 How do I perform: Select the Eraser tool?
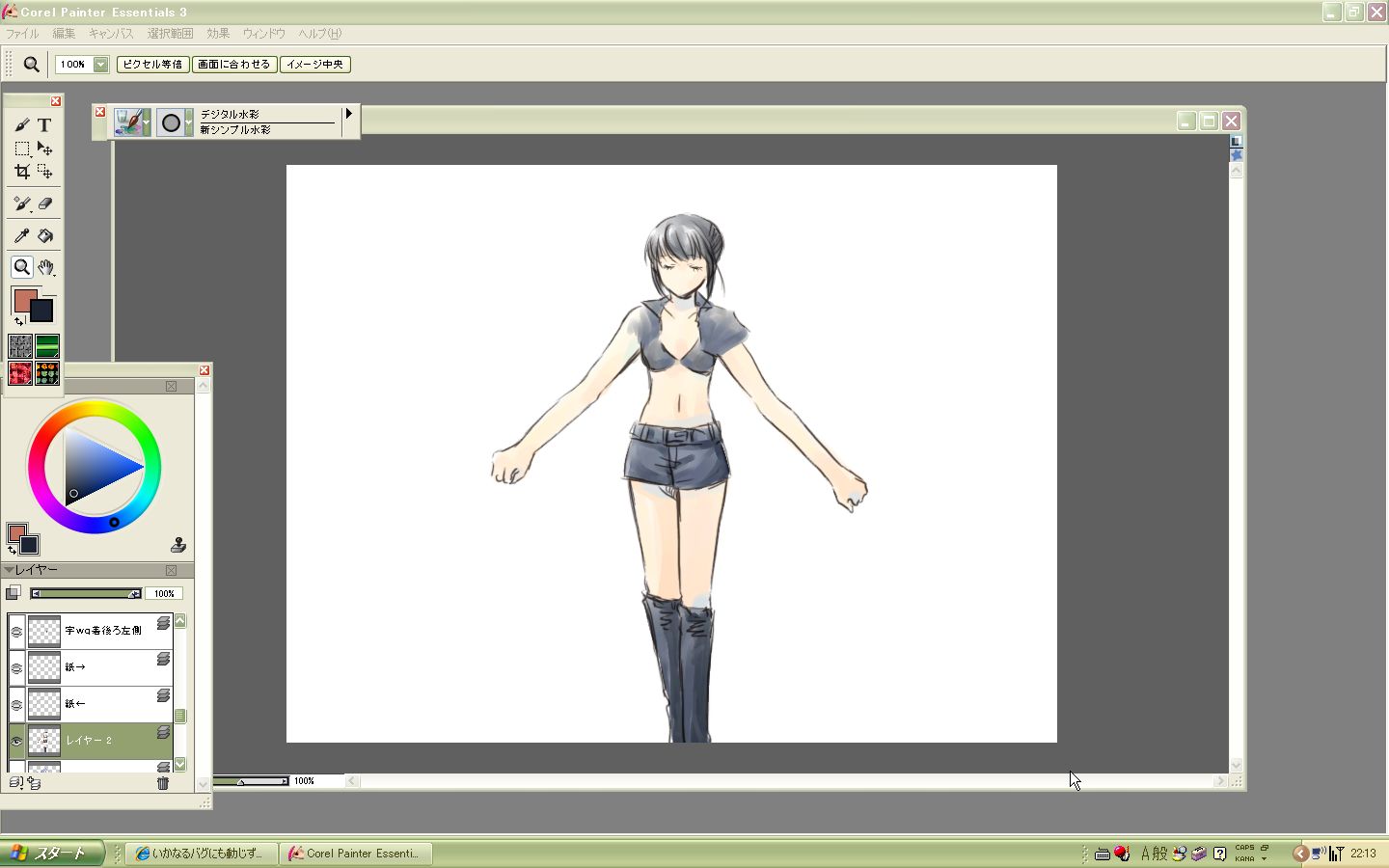click(x=44, y=203)
